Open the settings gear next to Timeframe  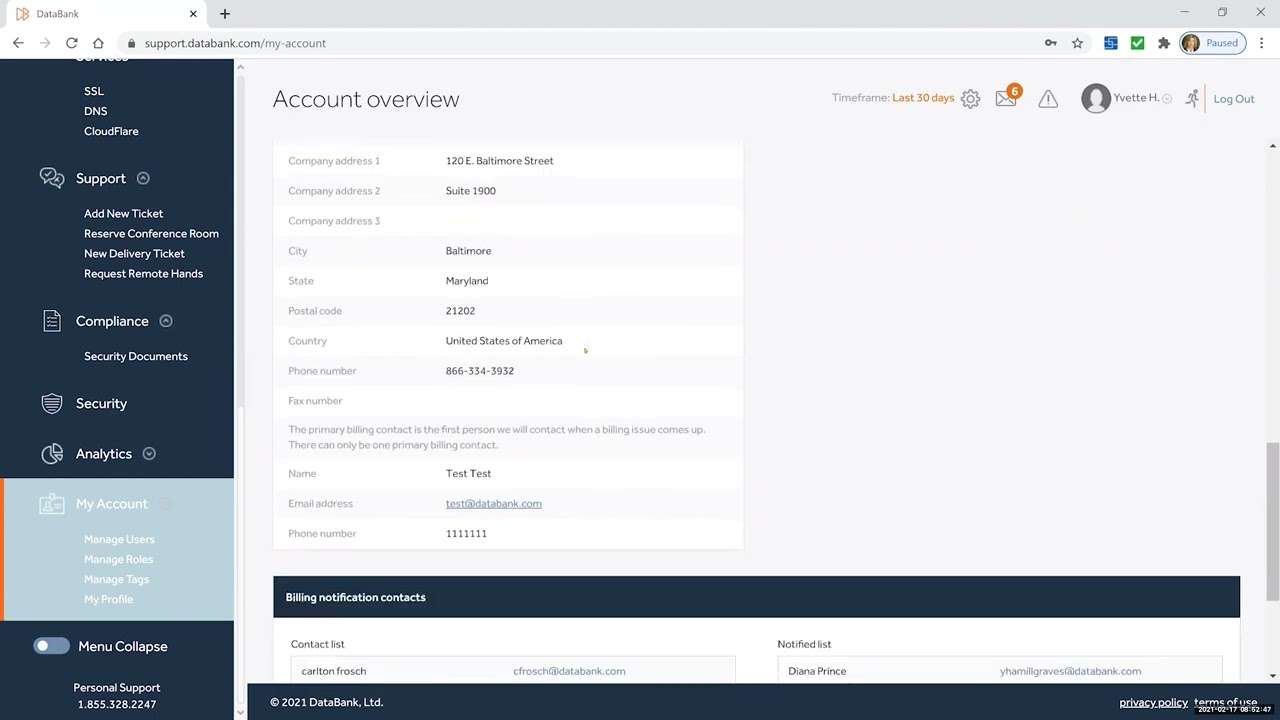970,98
